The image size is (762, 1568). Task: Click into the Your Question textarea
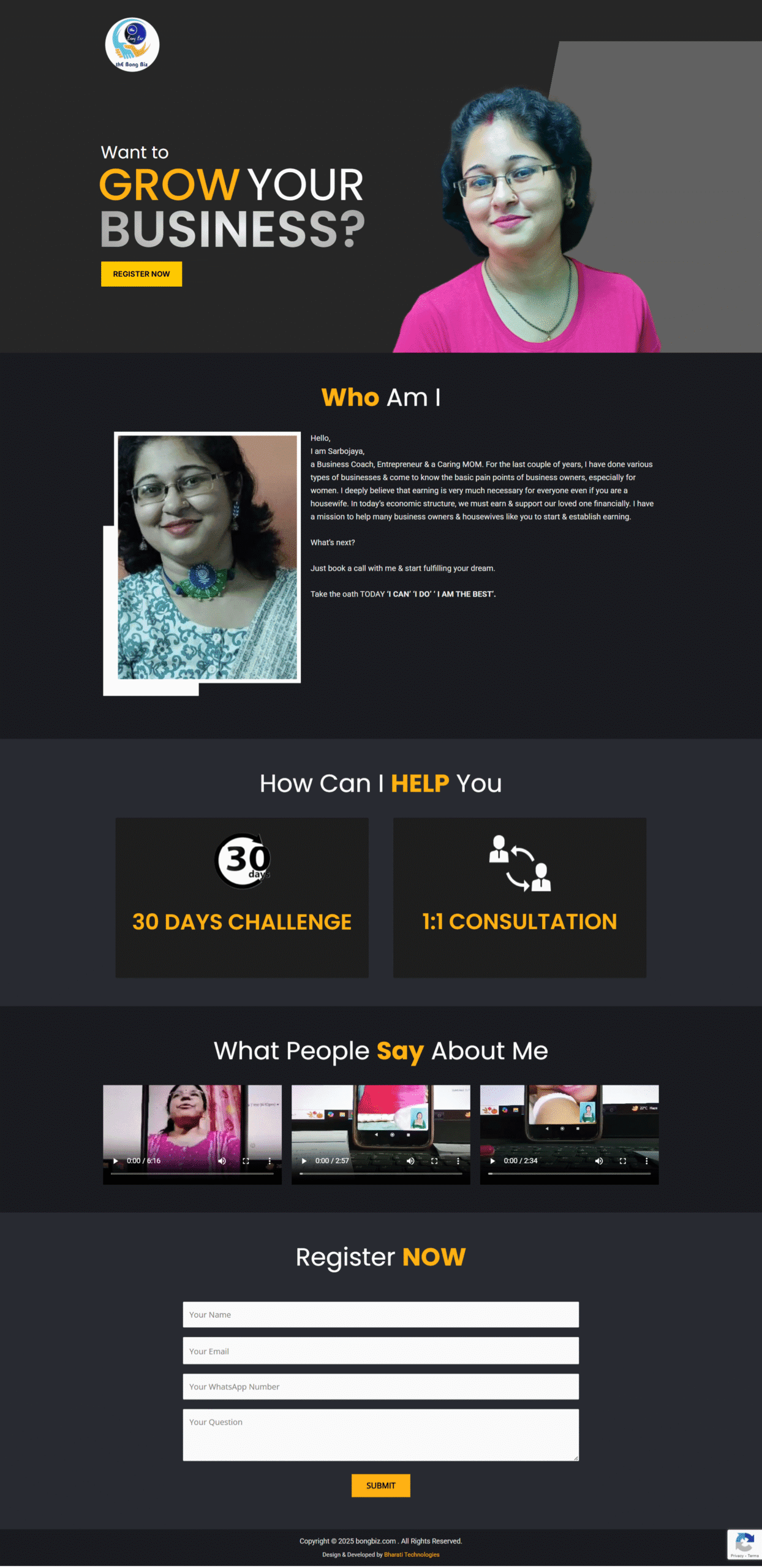pyautogui.click(x=380, y=1434)
